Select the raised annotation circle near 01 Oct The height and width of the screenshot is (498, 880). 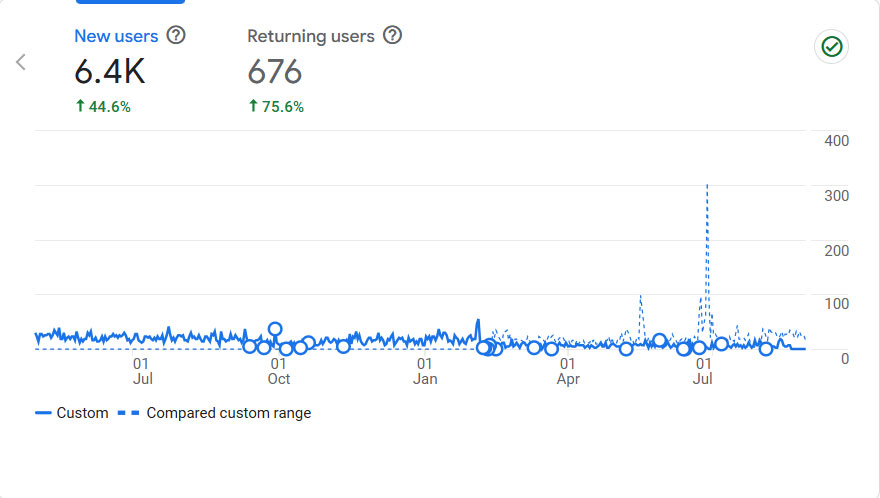coord(275,329)
